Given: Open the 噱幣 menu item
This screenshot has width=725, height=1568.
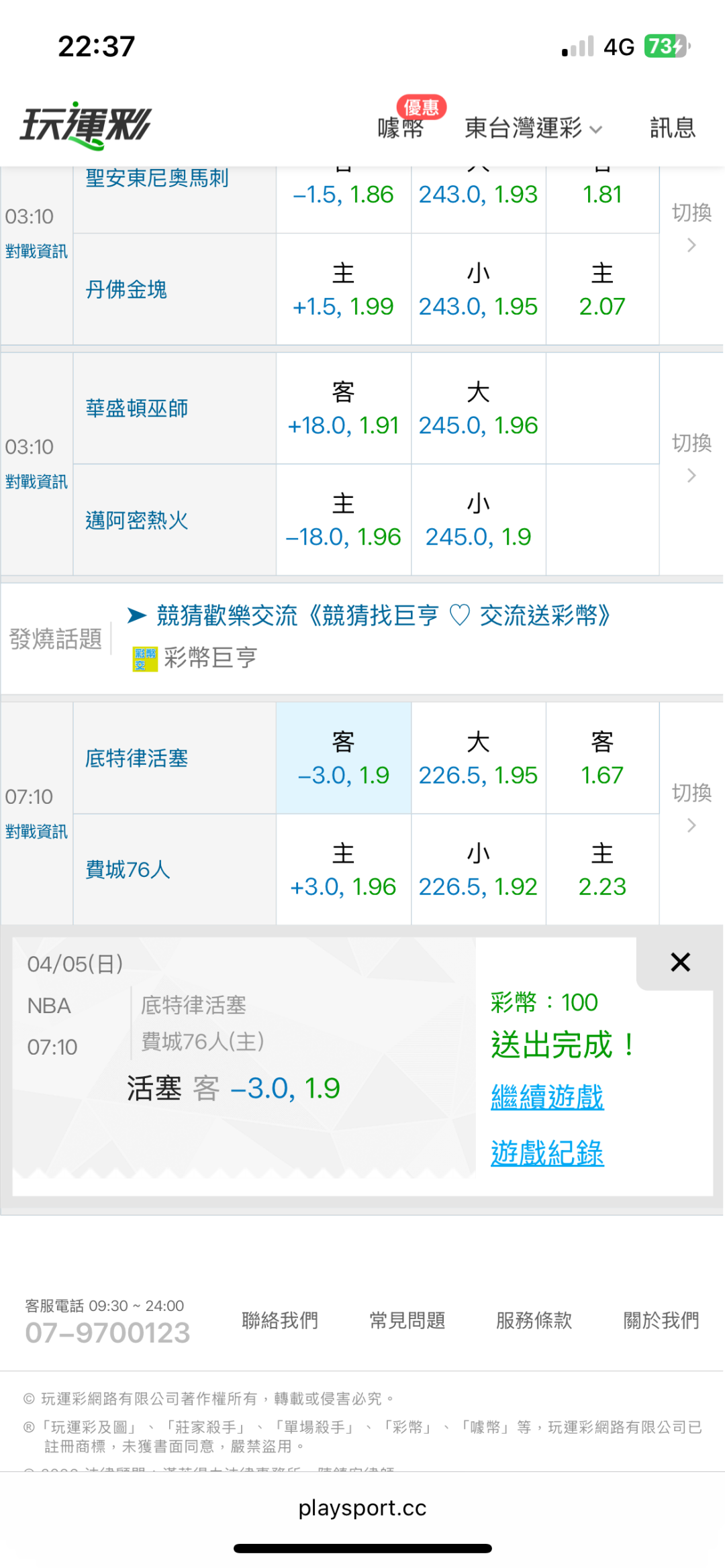Looking at the screenshot, I should [401, 127].
